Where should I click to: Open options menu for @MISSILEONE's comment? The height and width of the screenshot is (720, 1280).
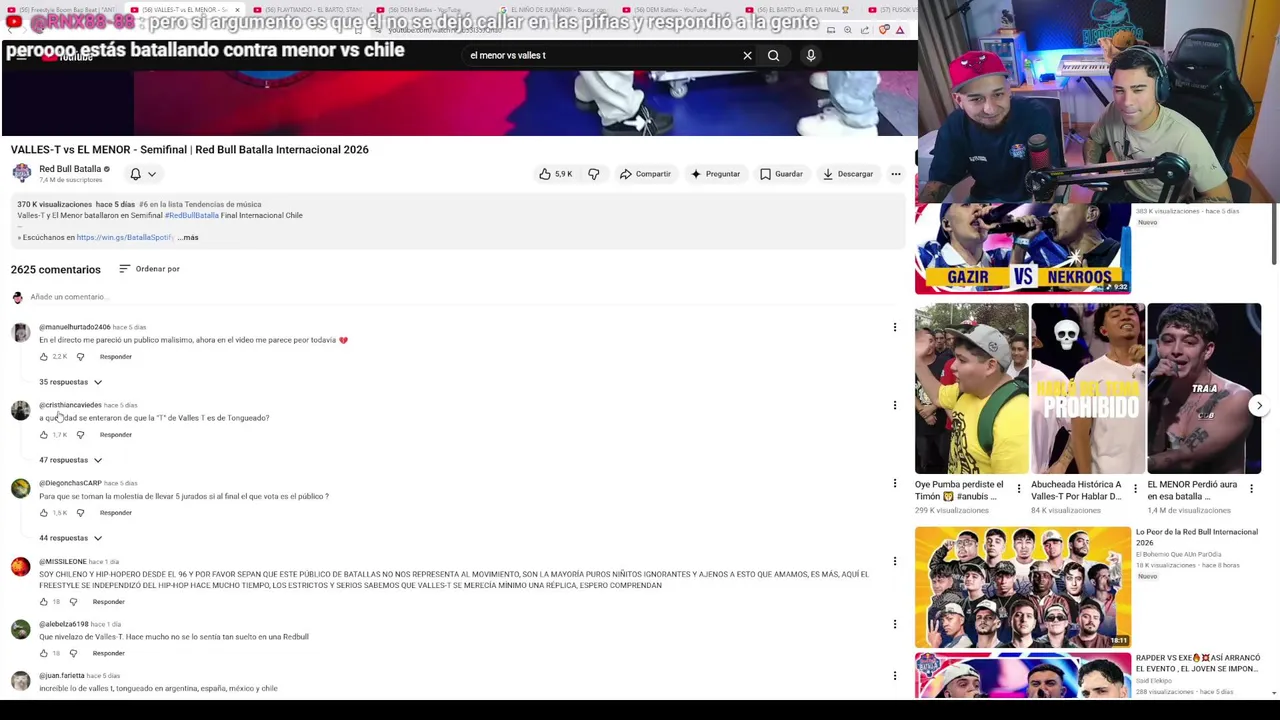[895, 561]
